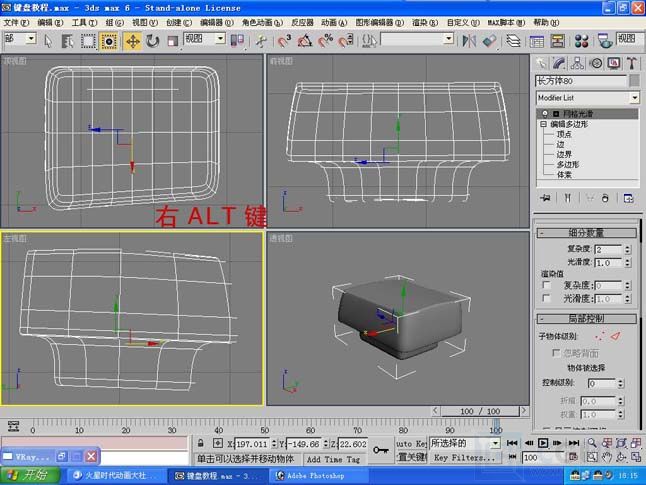
Task: Open the Modifier List dropdown
Action: point(588,98)
